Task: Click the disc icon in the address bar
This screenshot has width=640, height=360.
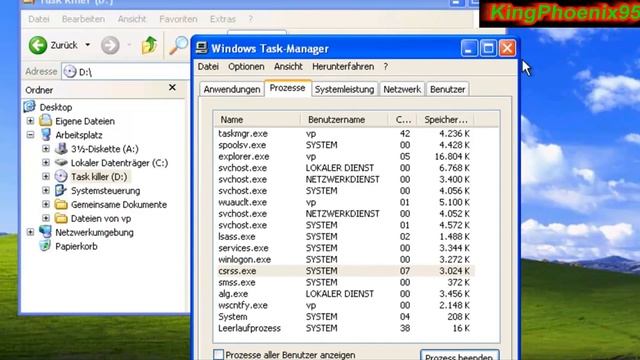Action: pos(70,71)
